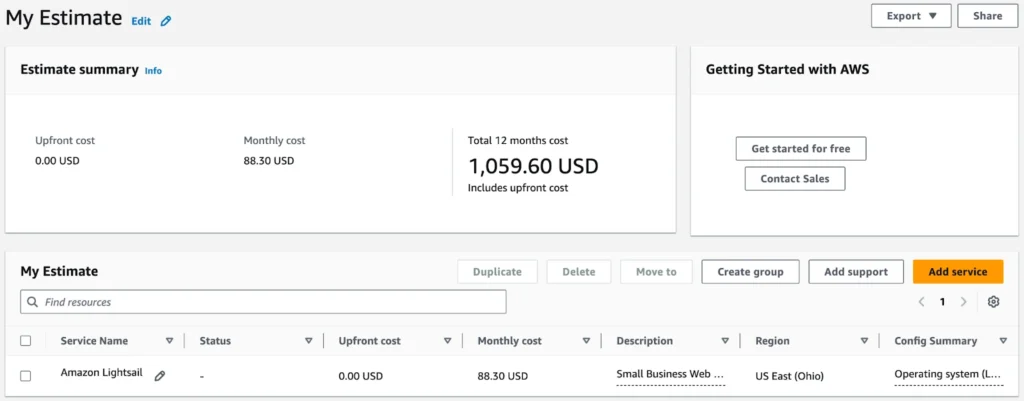Viewport: 1024px width, 401px height.
Task: Sort by Upfront cost column arrow
Action: click(x=447, y=341)
